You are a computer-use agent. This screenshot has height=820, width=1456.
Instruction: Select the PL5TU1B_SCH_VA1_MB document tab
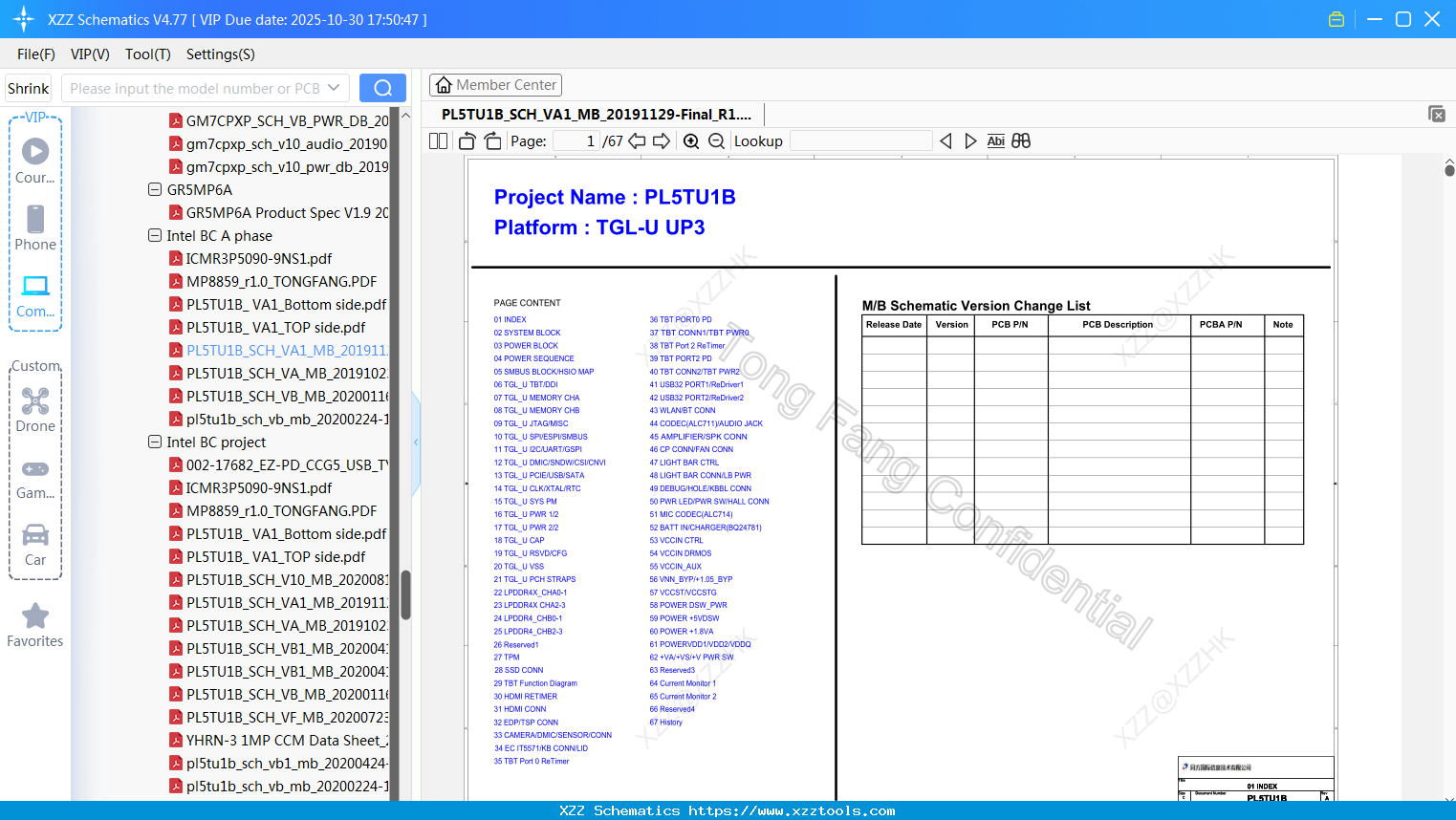pyautogui.click(x=597, y=115)
